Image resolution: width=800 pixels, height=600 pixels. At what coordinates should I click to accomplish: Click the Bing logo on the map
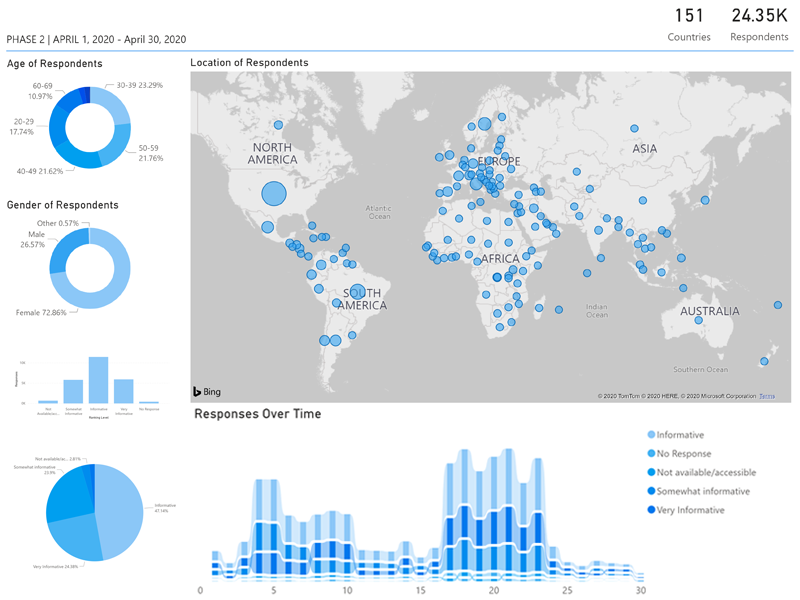coord(207,392)
